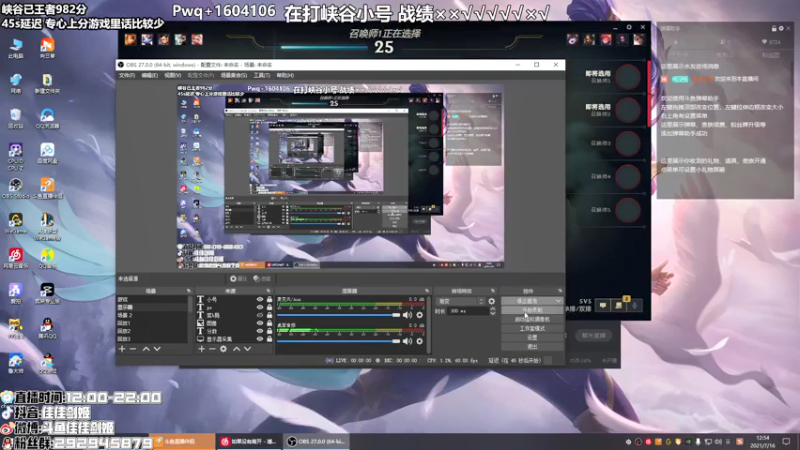Hide the 显示器采集 display capture source
This screenshot has width=800, height=450.
pyautogui.click(x=260, y=339)
